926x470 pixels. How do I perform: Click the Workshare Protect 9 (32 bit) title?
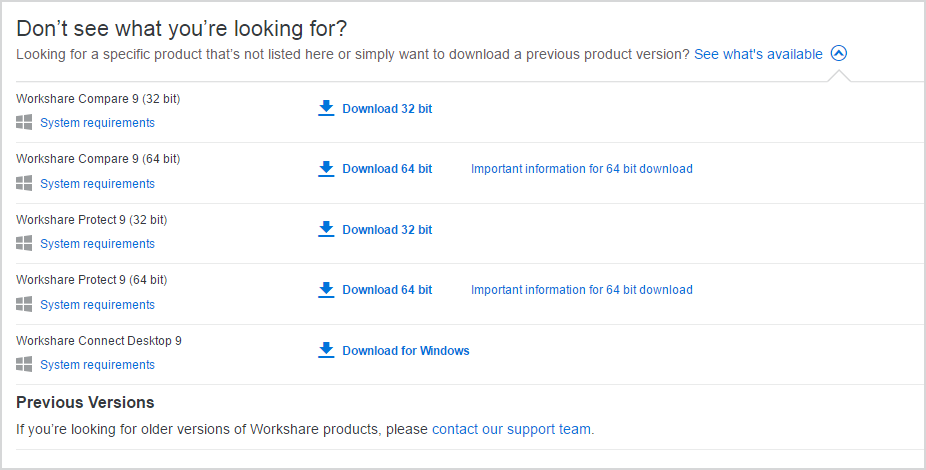tap(92, 220)
